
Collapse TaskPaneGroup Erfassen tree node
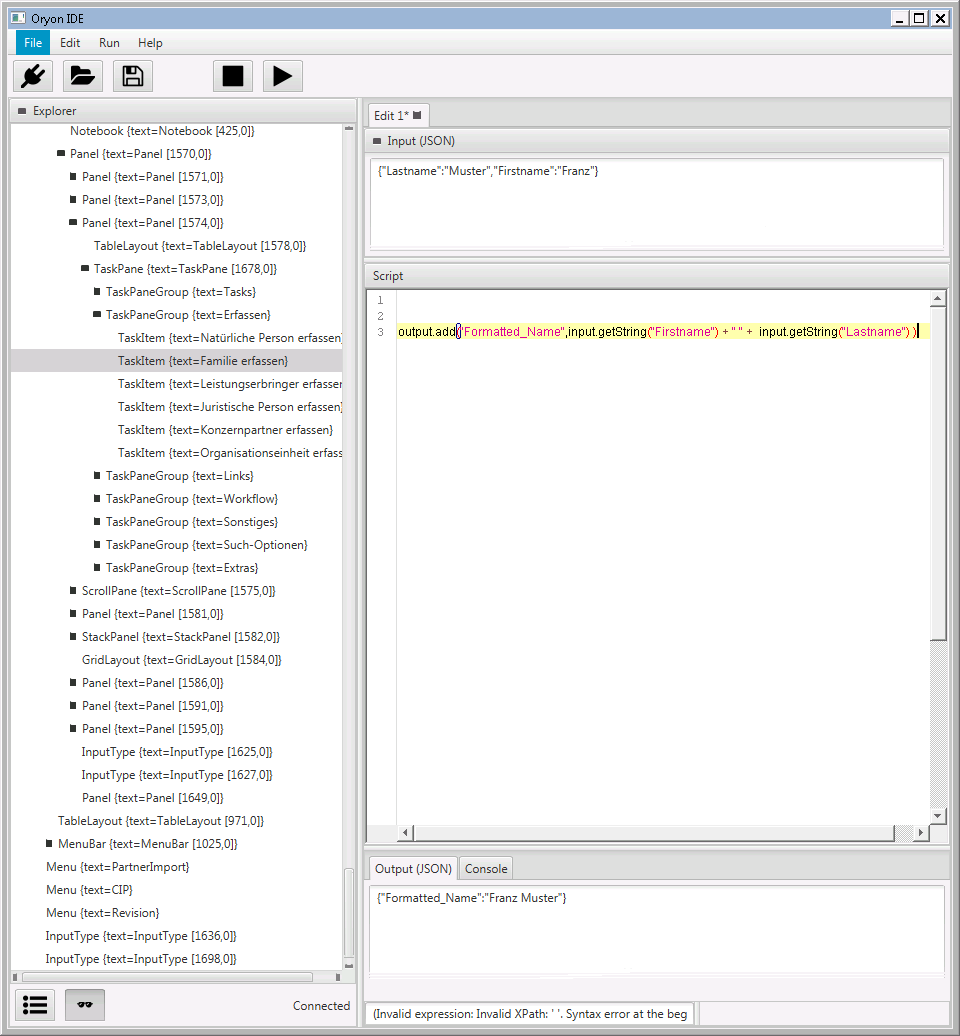[x=97, y=315]
